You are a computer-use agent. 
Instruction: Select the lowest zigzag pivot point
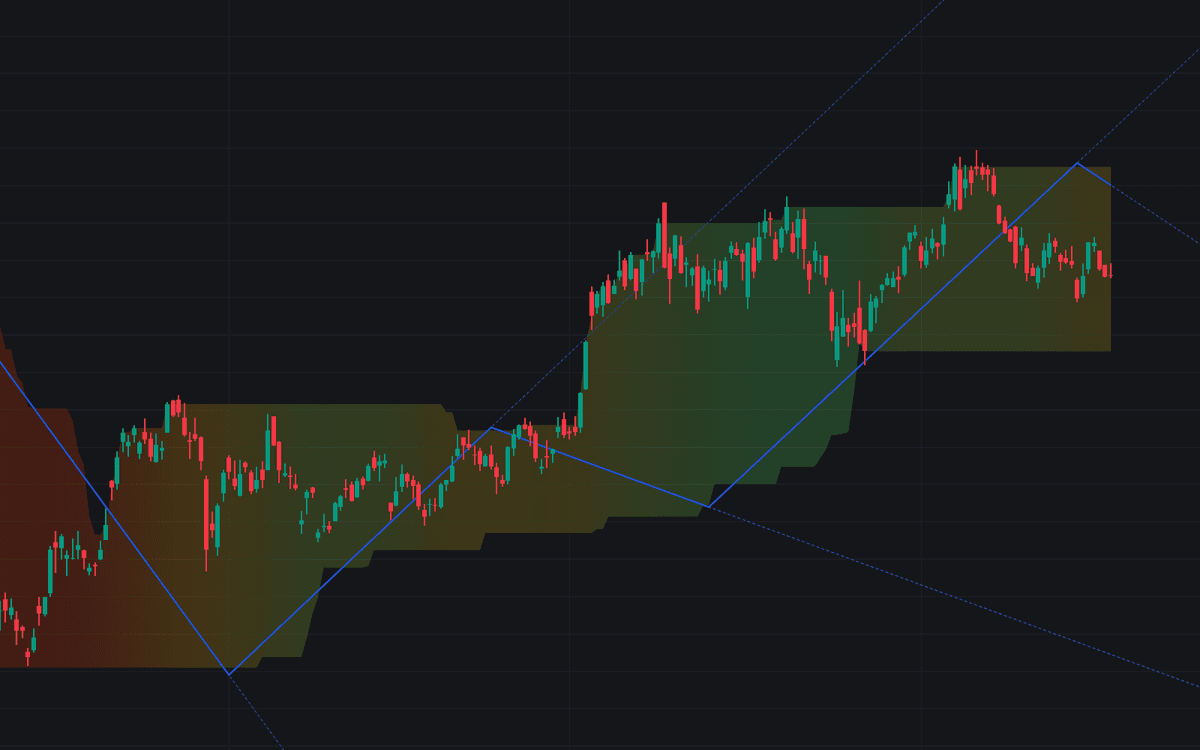pyautogui.click(x=229, y=674)
